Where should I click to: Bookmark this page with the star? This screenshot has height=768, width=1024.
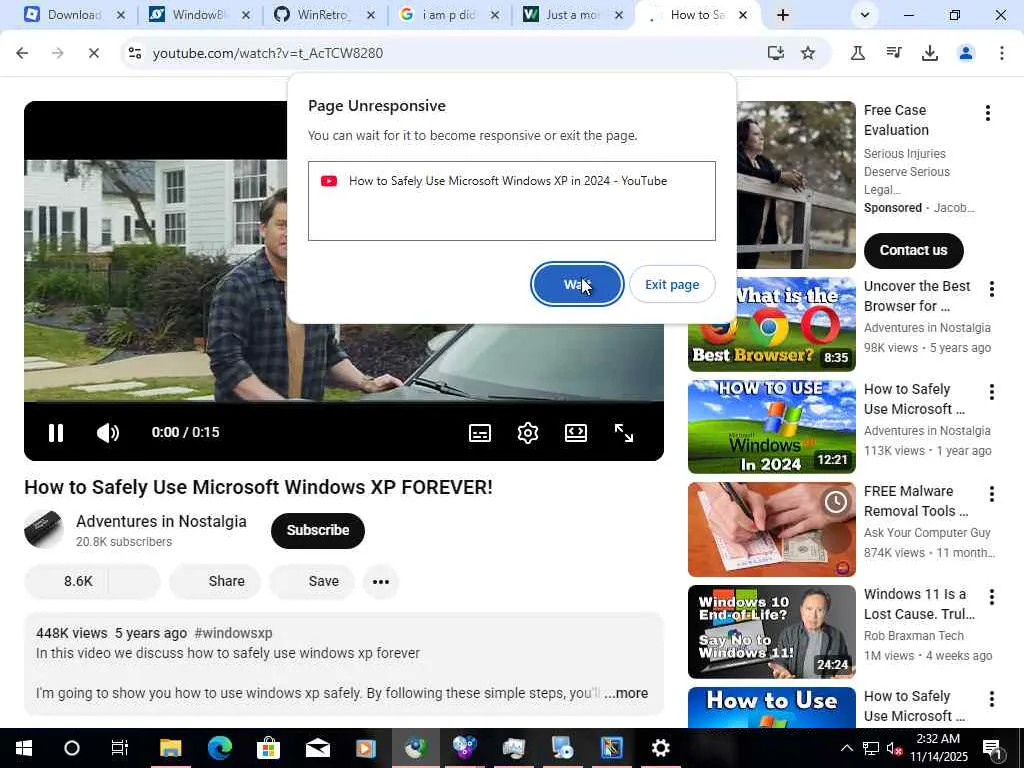click(x=808, y=53)
